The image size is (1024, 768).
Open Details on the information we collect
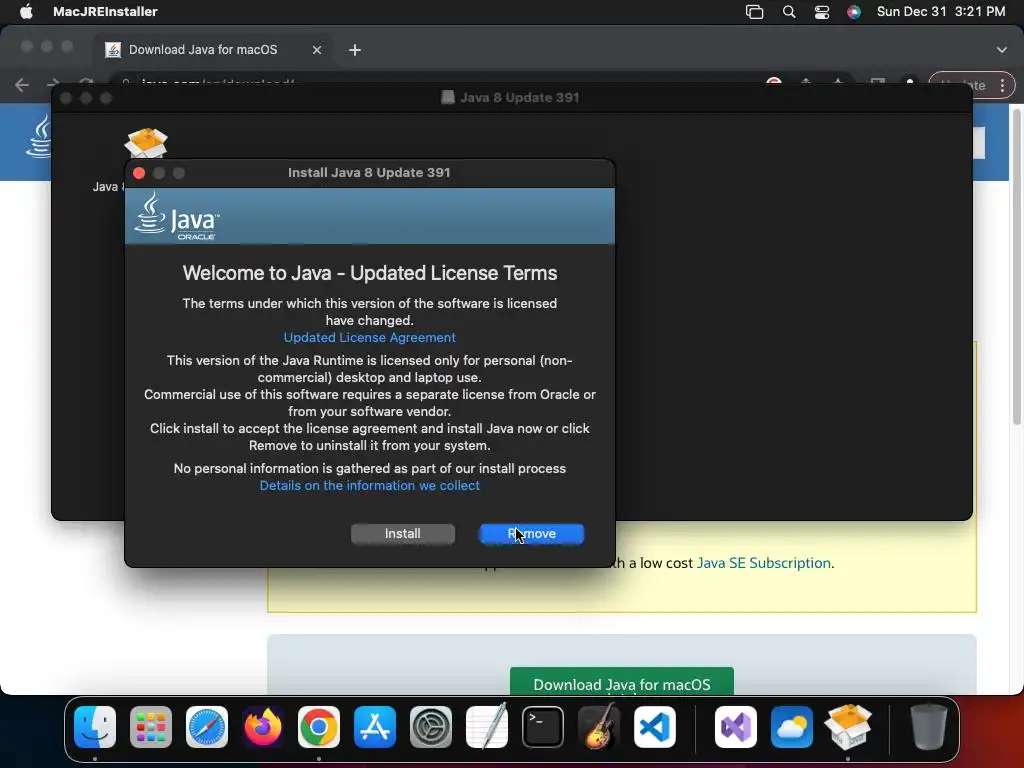click(370, 486)
